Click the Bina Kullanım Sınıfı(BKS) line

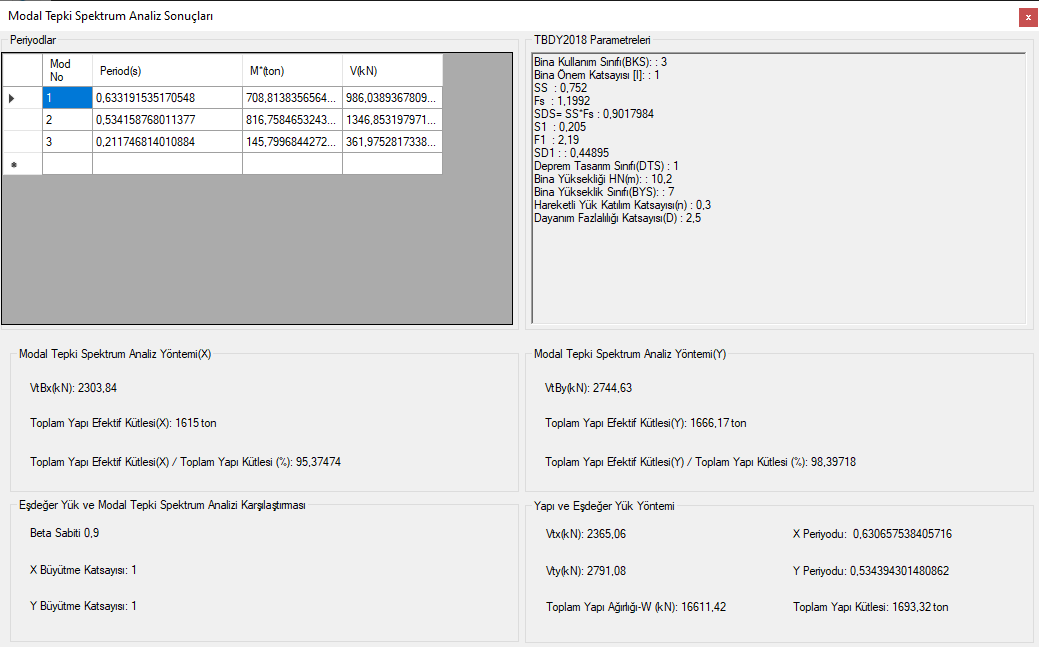click(600, 62)
